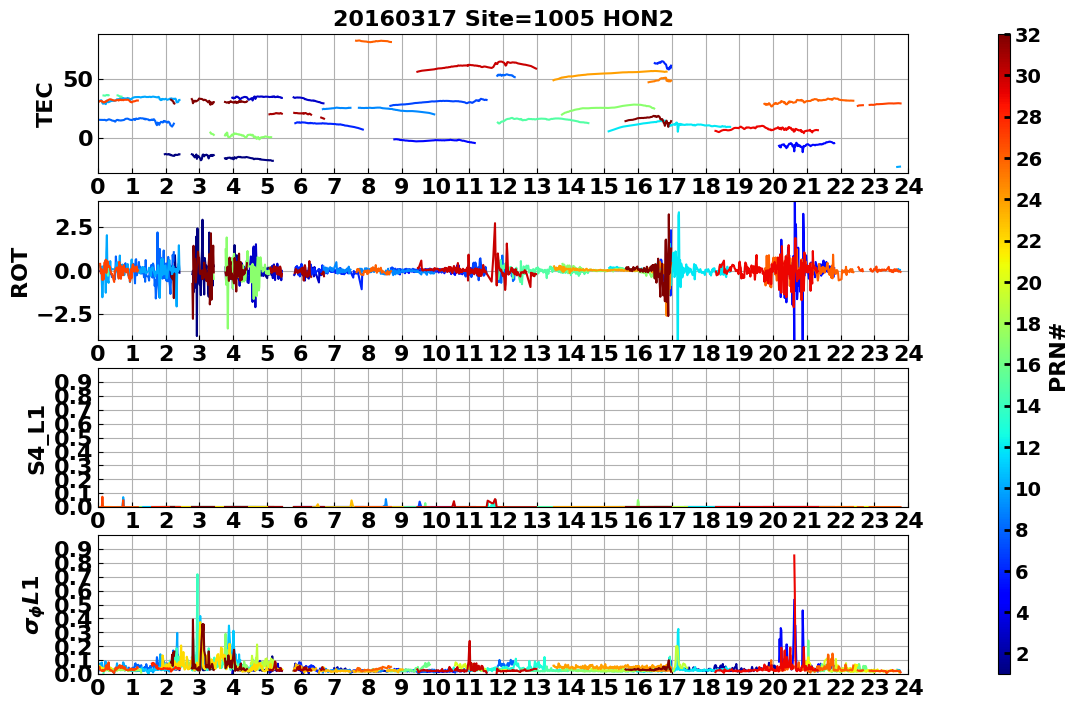Click hour 11 tick below the σφL1 panel
The image size is (1077, 709).
469,687
